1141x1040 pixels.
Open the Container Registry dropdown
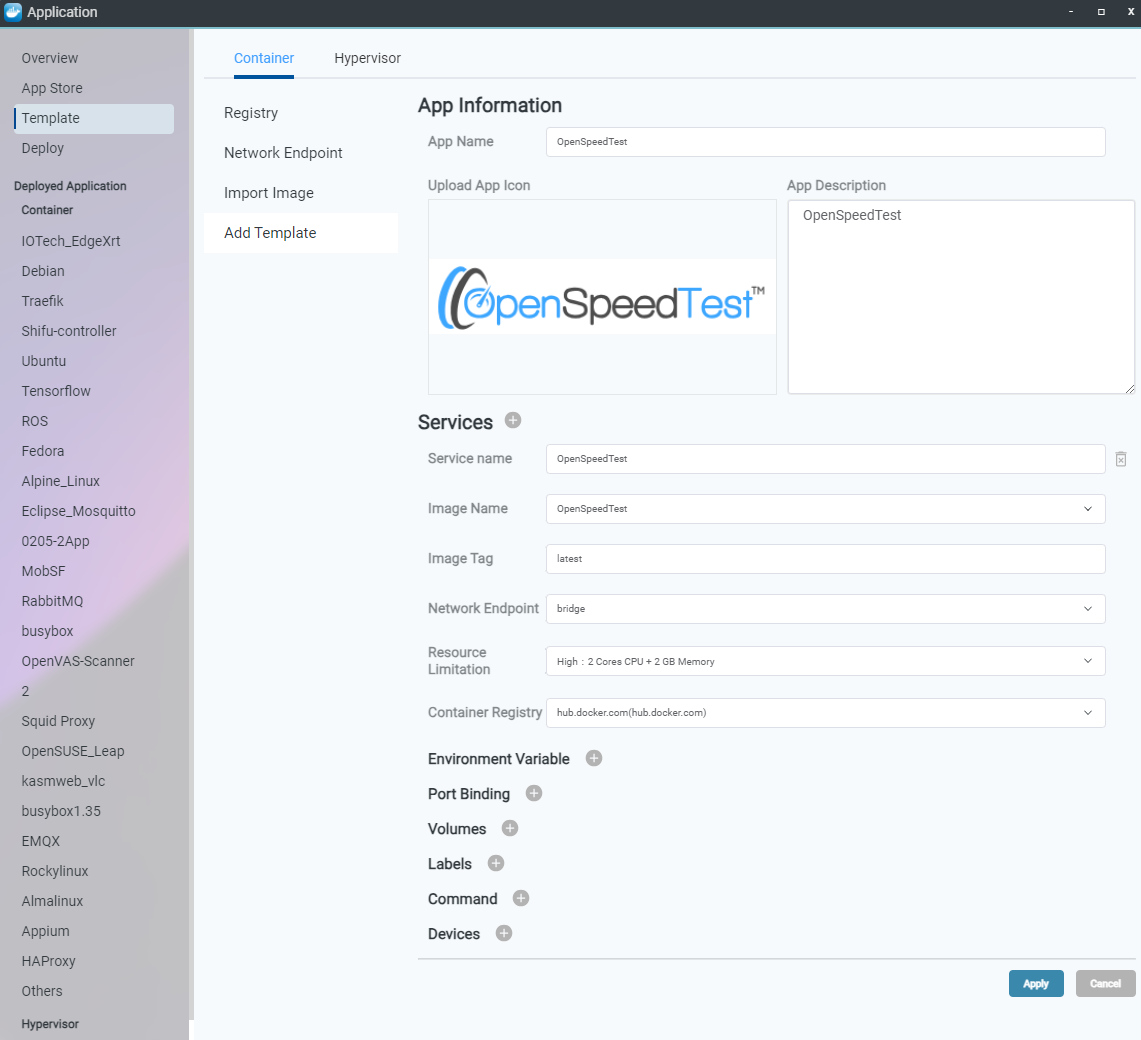pyautogui.click(x=825, y=712)
